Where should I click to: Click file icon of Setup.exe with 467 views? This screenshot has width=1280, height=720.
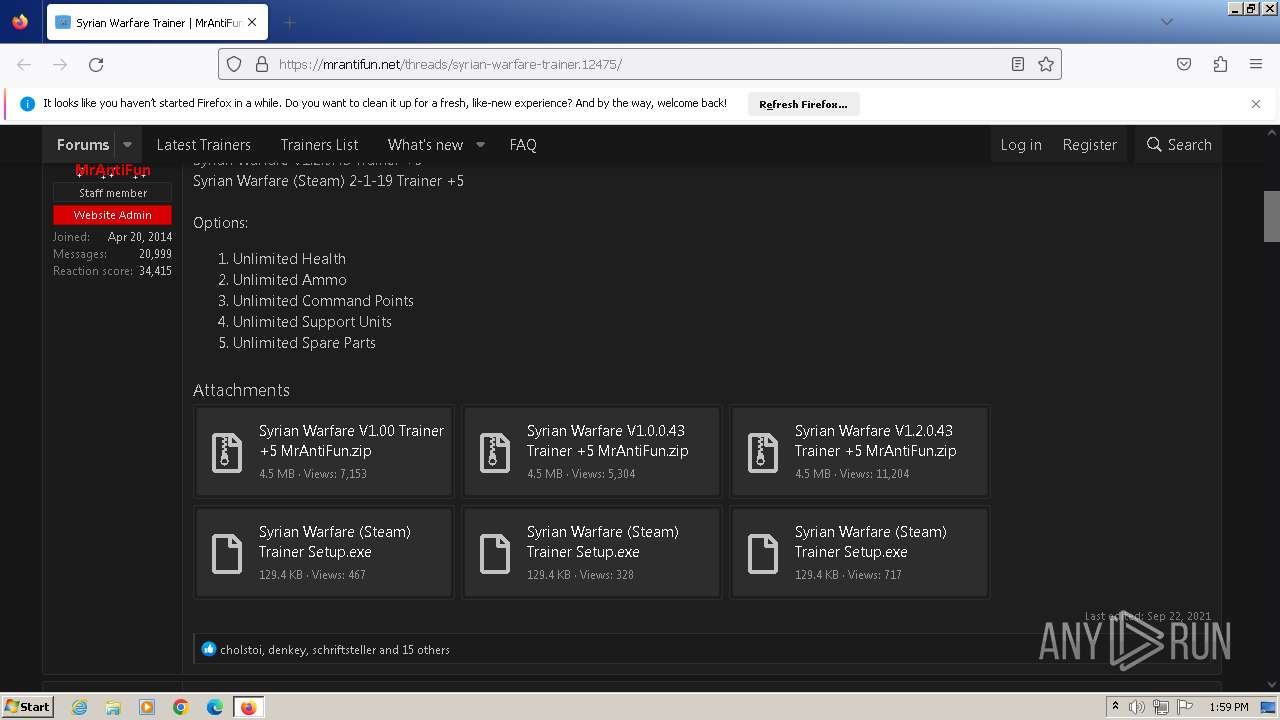227,553
